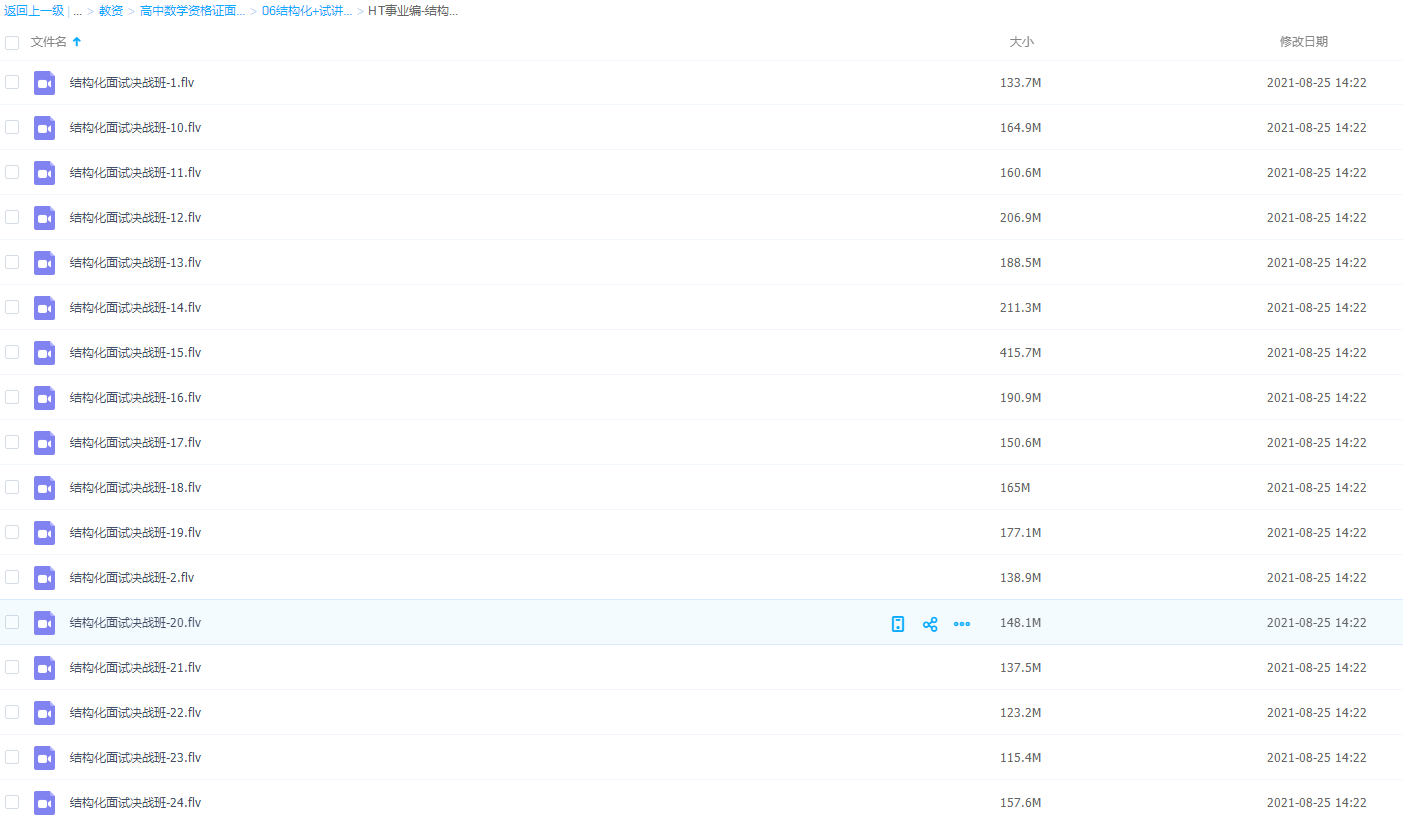This screenshot has width=1403, height=816.
Task: Open the three-dots more options on the 决战班-20.flv row
Action: [x=962, y=624]
